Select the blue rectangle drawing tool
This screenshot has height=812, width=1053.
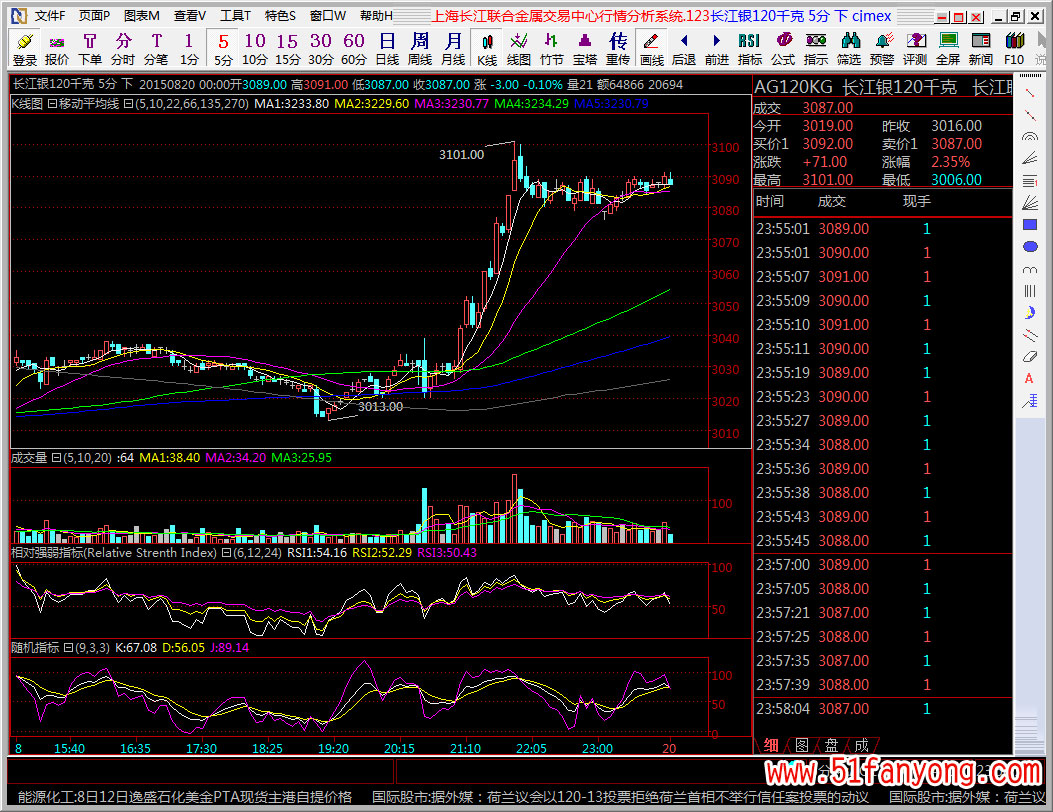(x=1029, y=224)
